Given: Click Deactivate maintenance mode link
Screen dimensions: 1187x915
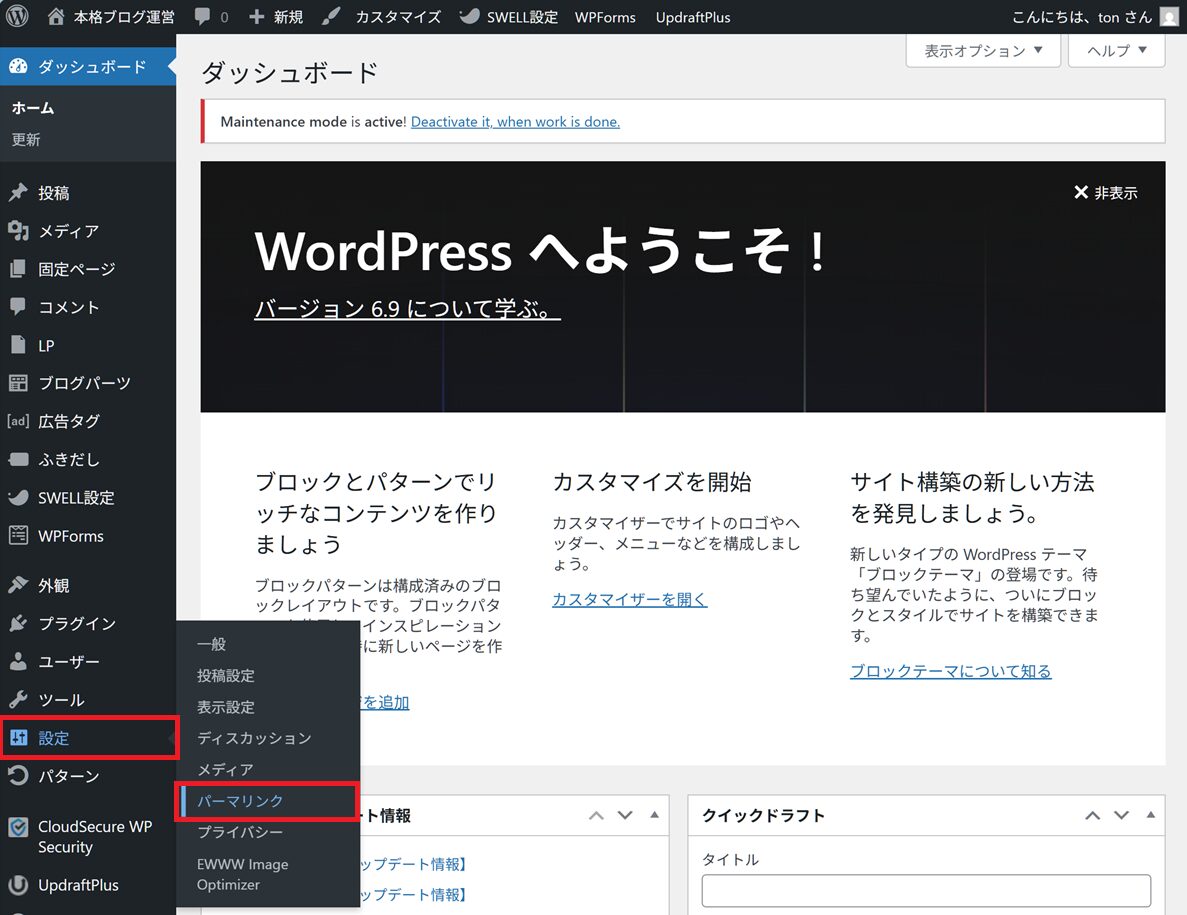Looking at the screenshot, I should (515, 122).
